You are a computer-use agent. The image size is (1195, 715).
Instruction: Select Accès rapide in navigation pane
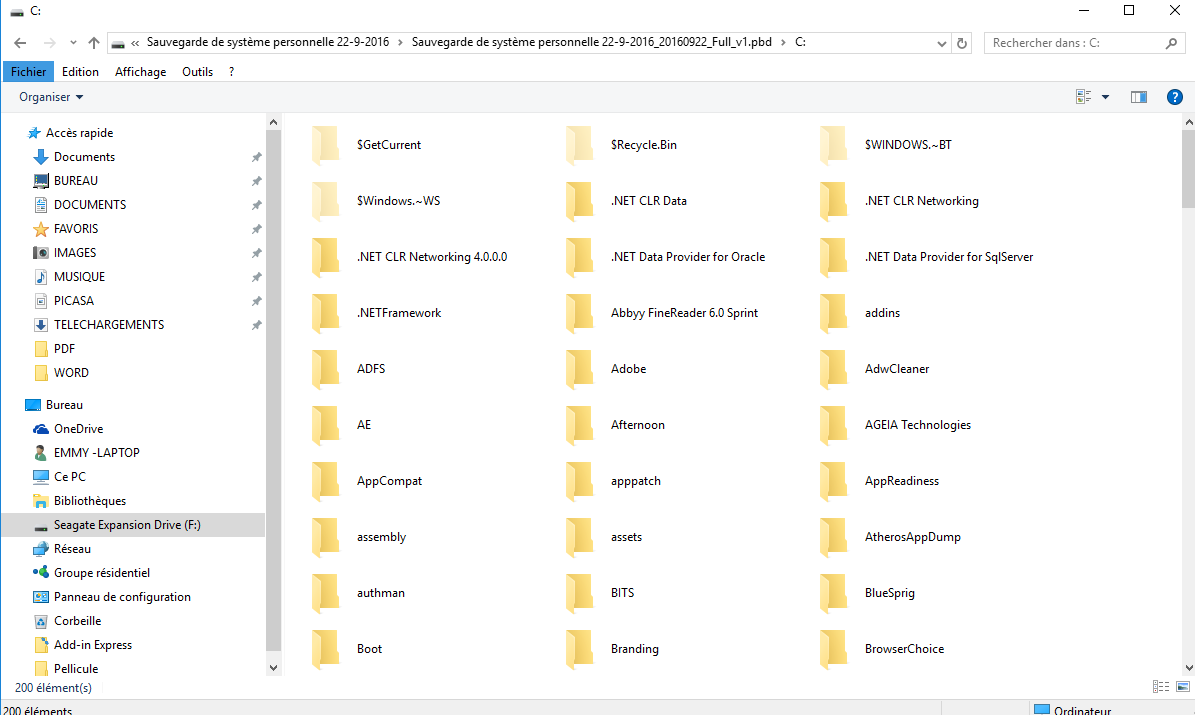[x=79, y=133]
